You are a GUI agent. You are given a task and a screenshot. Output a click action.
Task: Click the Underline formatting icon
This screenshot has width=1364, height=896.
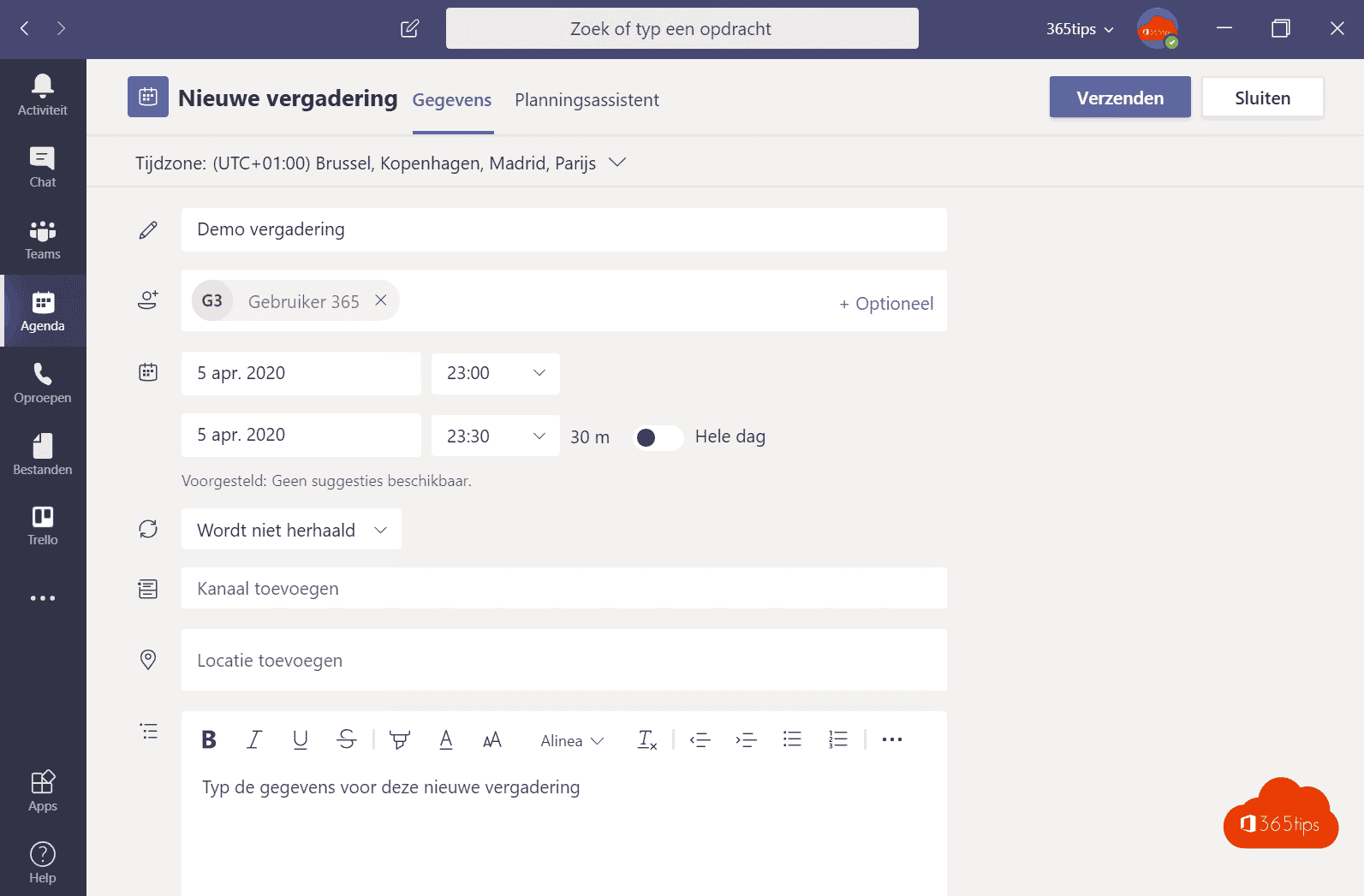(300, 739)
